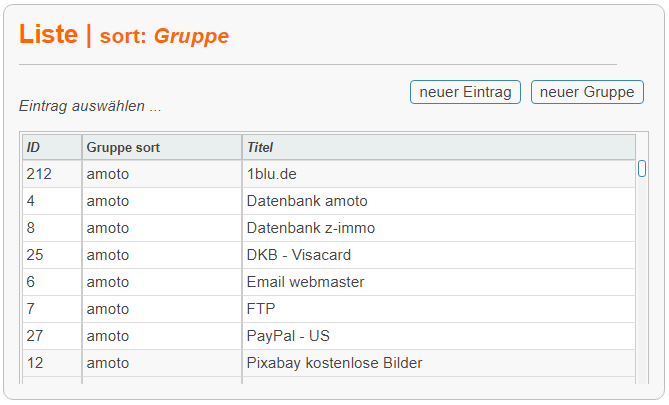Choose the "Pixabay kostenlose Bilder" entry
This screenshot has width=669, height=405.
click(334, 363)
